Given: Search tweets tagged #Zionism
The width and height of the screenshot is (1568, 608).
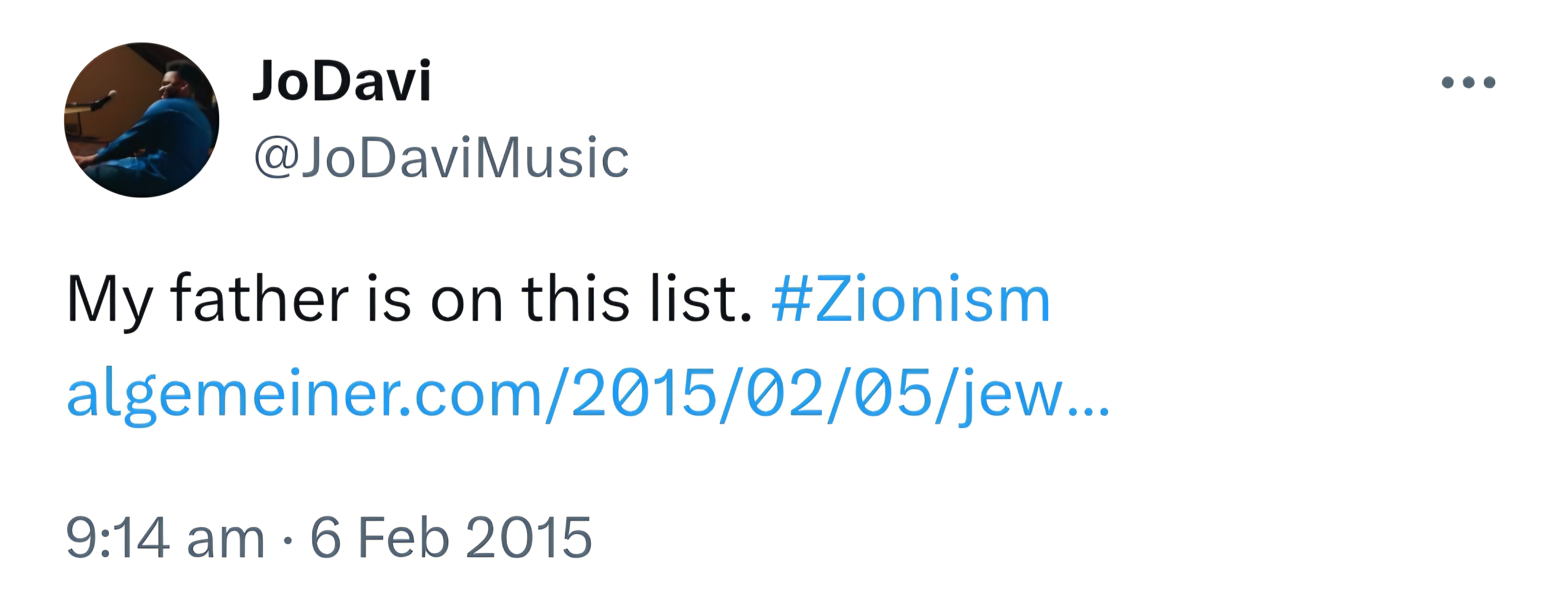Looking at the screenshot, I should tap(911, 299).
